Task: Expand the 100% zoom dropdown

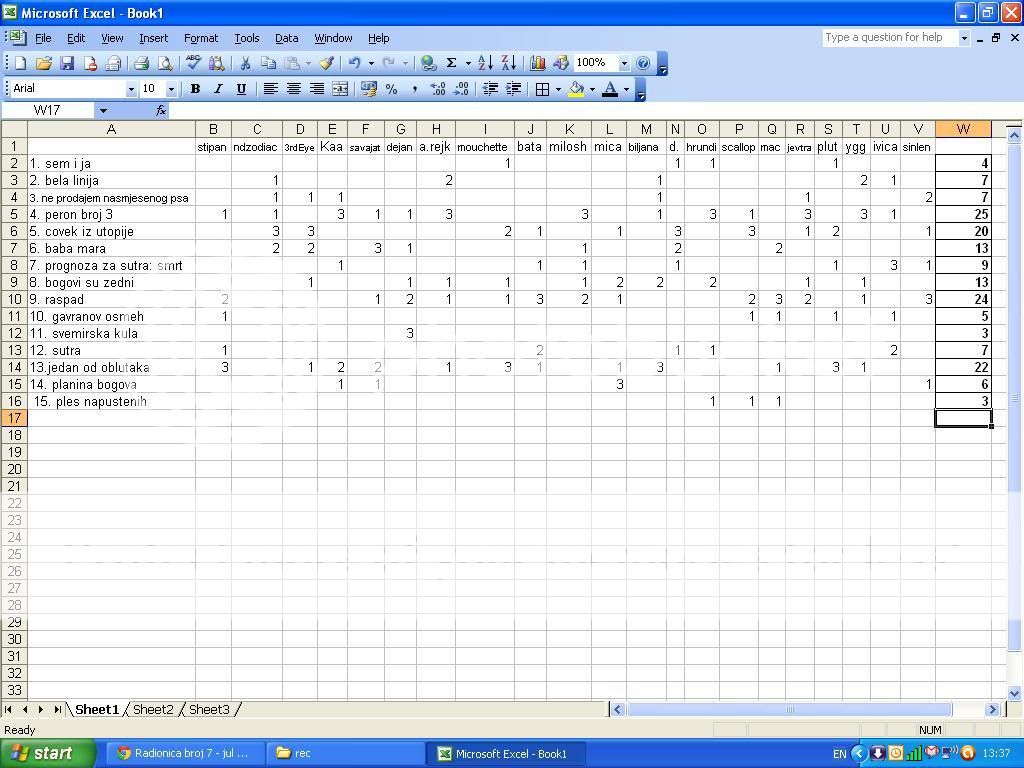Action: click(x=624, y=63)
